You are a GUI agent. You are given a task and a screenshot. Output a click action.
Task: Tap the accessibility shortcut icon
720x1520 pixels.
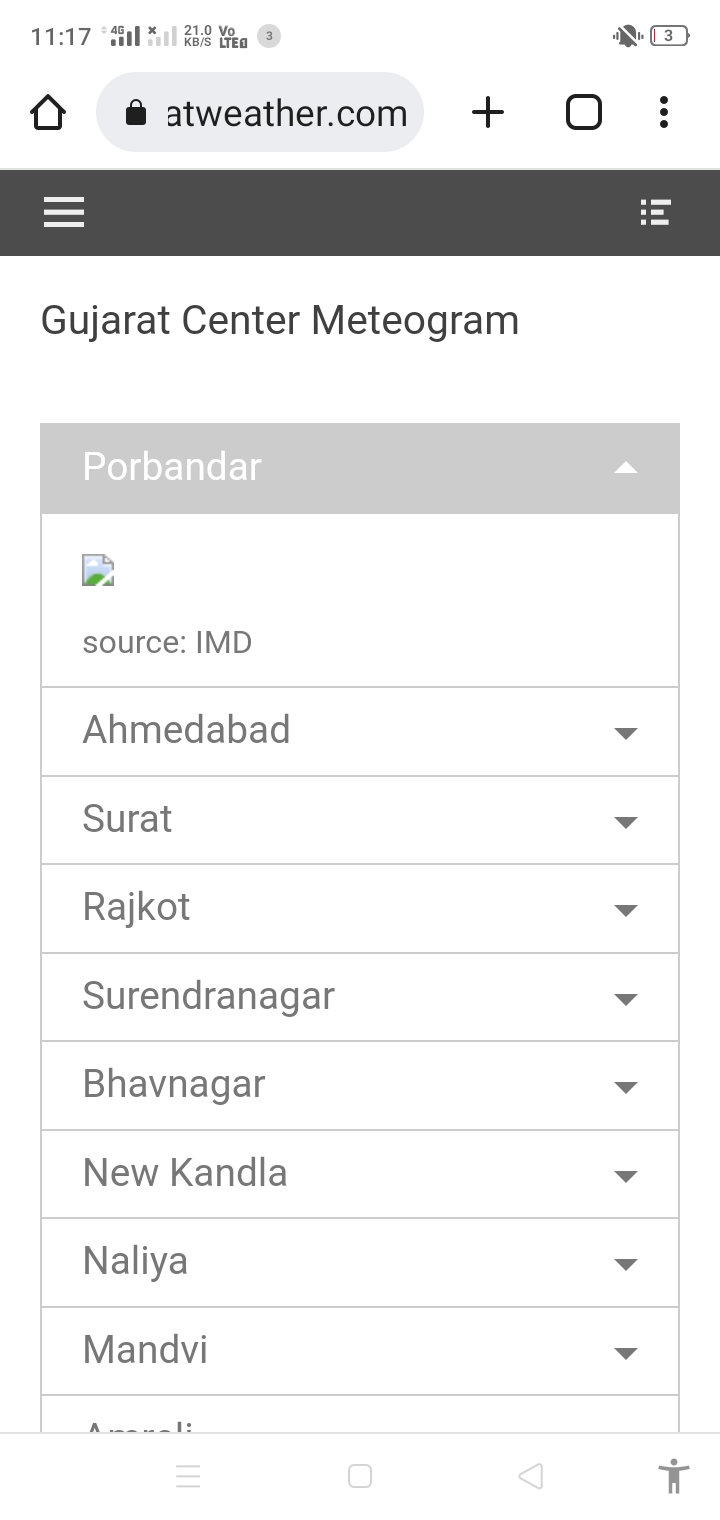(x=674, y=1476)
